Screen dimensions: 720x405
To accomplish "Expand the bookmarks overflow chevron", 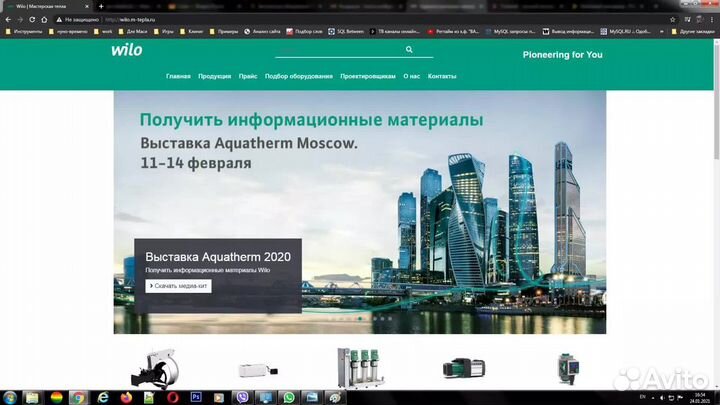I will pyautogui.click(x=662, y=32).
